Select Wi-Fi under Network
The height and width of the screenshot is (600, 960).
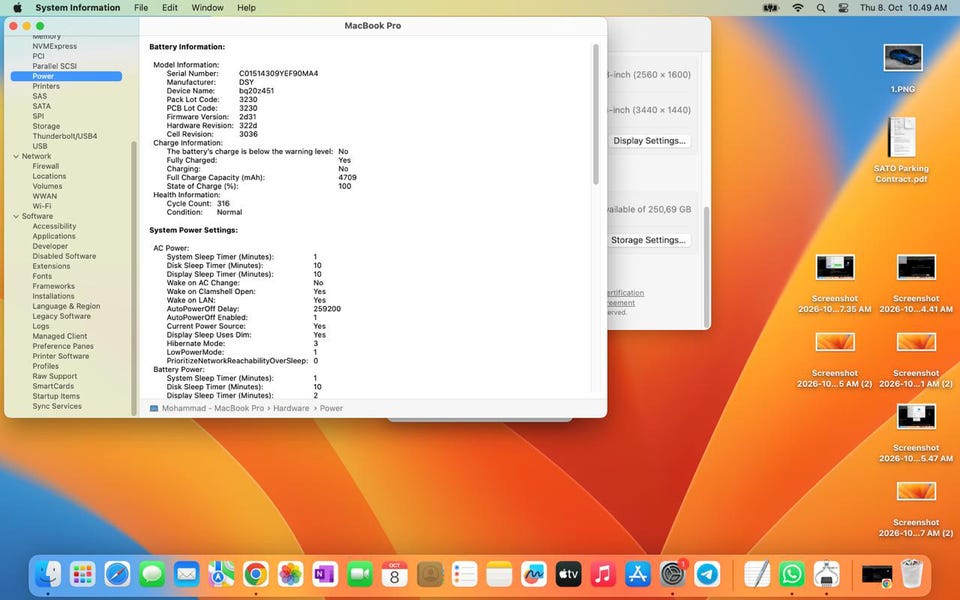coord(42,206)
